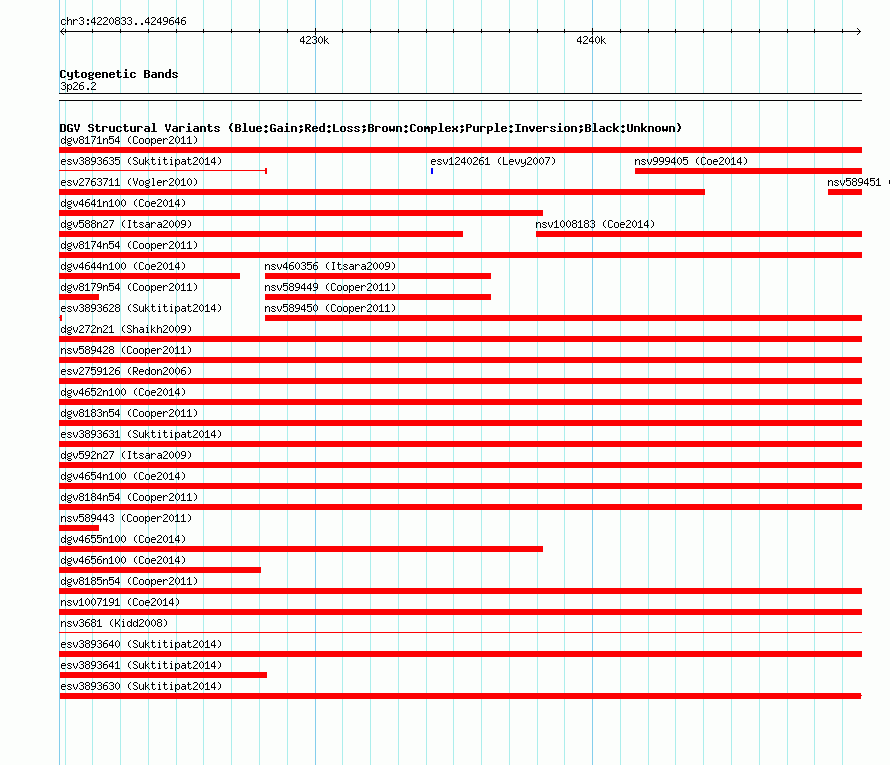Open dgv4654n100 (Coe2014) variant label
This screenshot has width=890, height=765.
pyautogui.click(x=123, y=476)
